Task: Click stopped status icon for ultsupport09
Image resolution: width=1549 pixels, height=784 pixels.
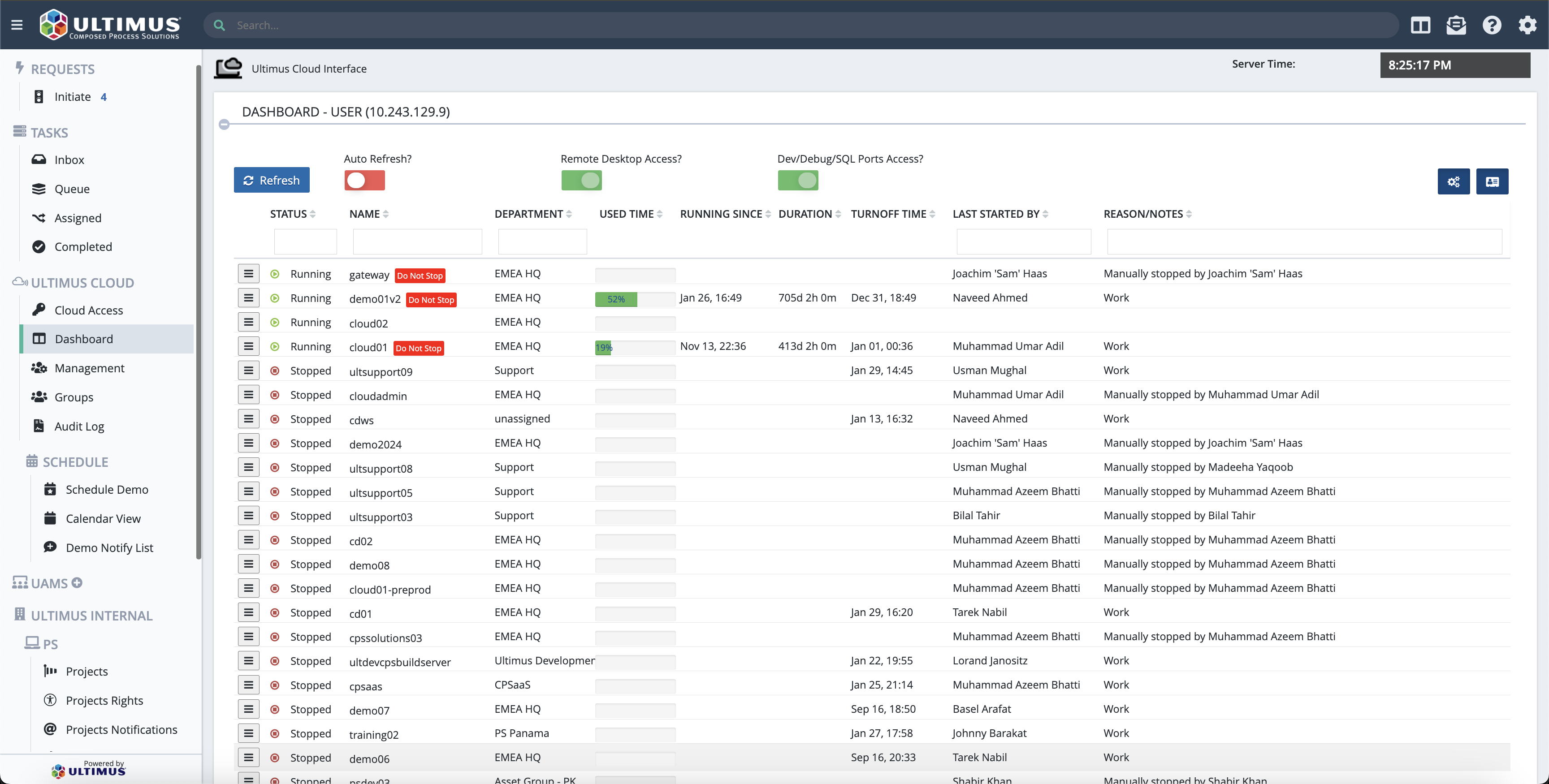Action: pyautogui.click(x=275, y=370)
